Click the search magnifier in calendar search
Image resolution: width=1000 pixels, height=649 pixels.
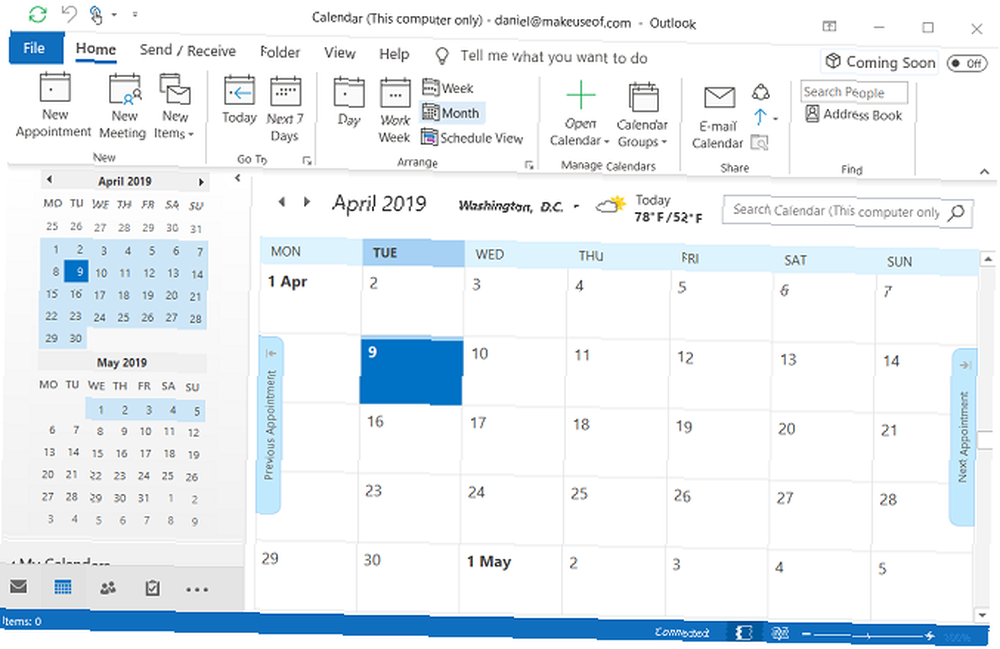956,212
